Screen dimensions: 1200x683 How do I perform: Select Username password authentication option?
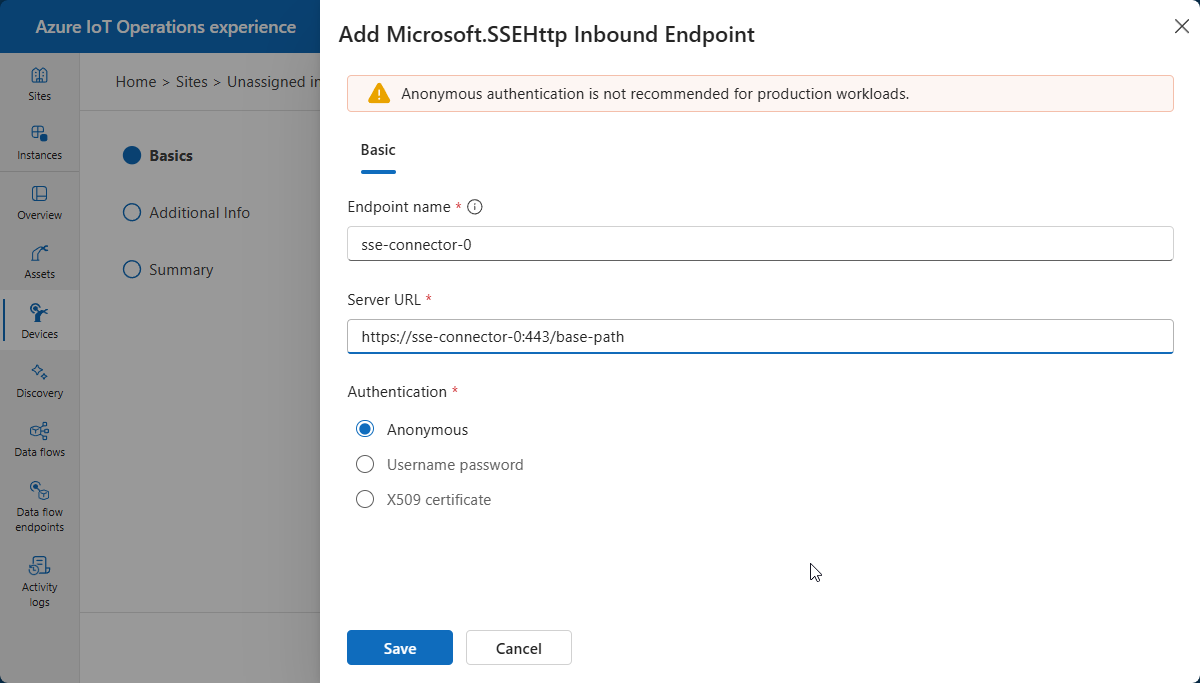[x=366, y=465]
